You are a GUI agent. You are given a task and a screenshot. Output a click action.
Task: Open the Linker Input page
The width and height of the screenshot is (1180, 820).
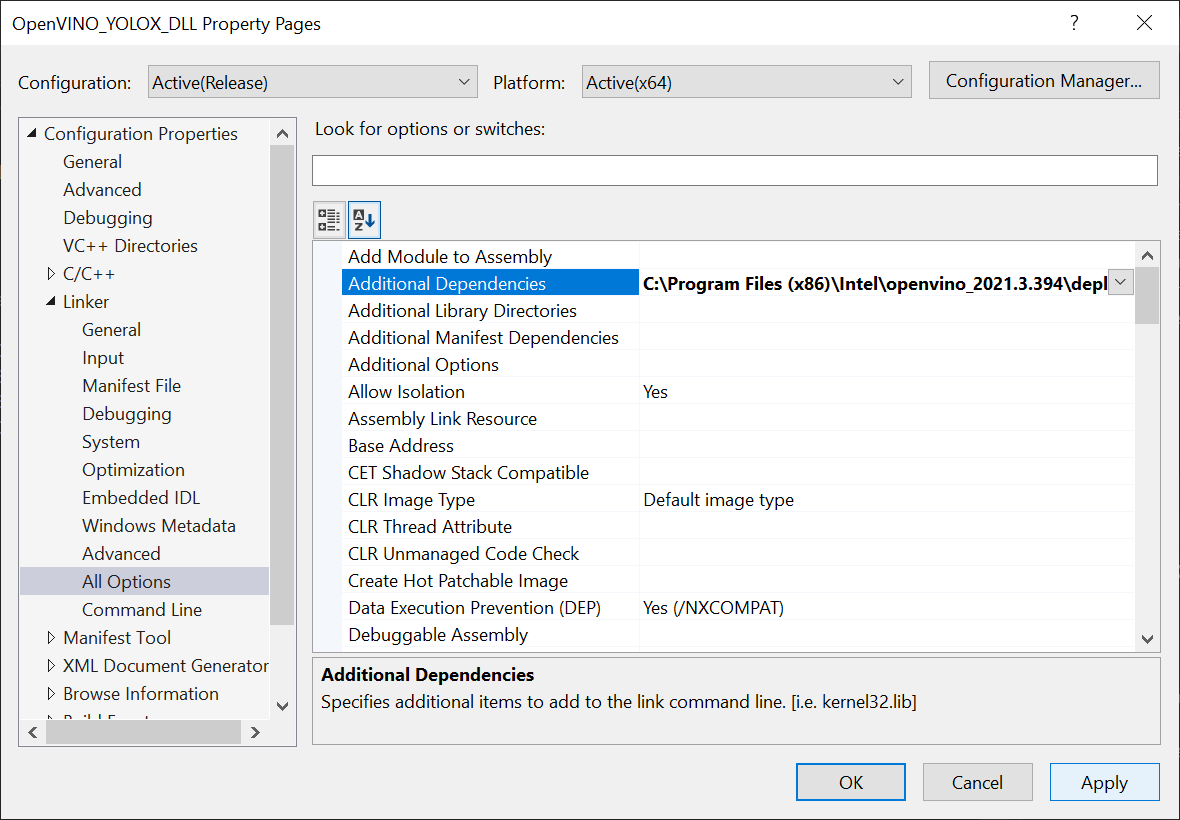(103, 358)
